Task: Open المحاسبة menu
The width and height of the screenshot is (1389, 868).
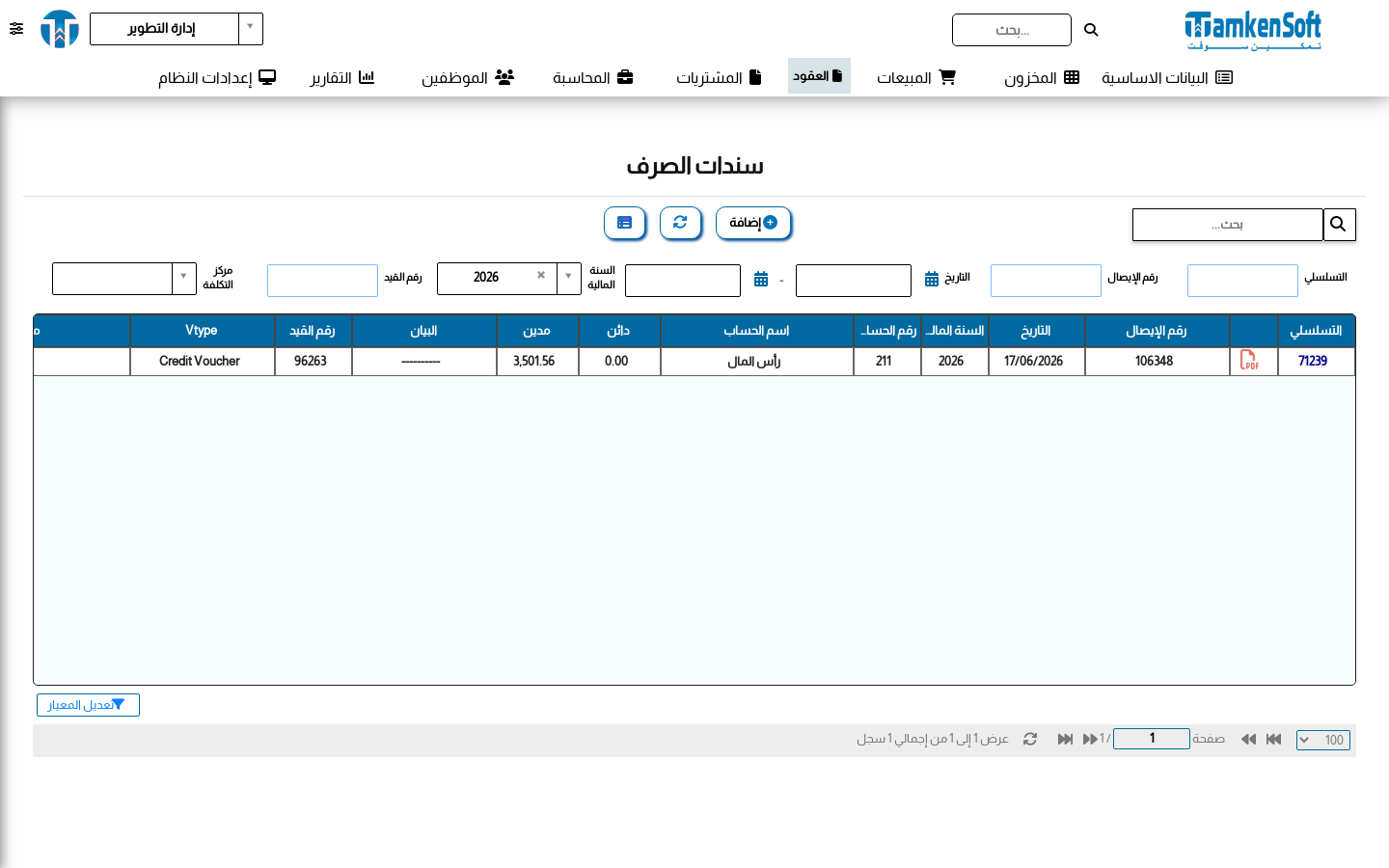Action: [x=593, y=77]
